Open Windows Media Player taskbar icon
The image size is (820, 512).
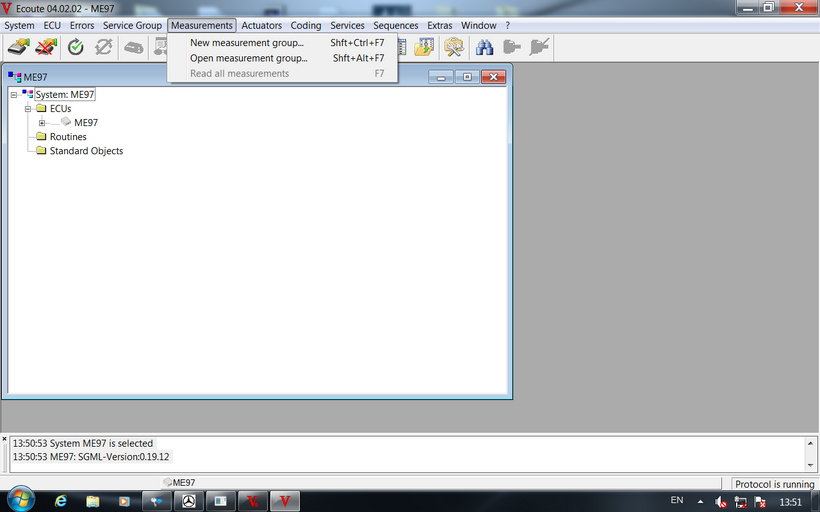[x=124, y=502]
